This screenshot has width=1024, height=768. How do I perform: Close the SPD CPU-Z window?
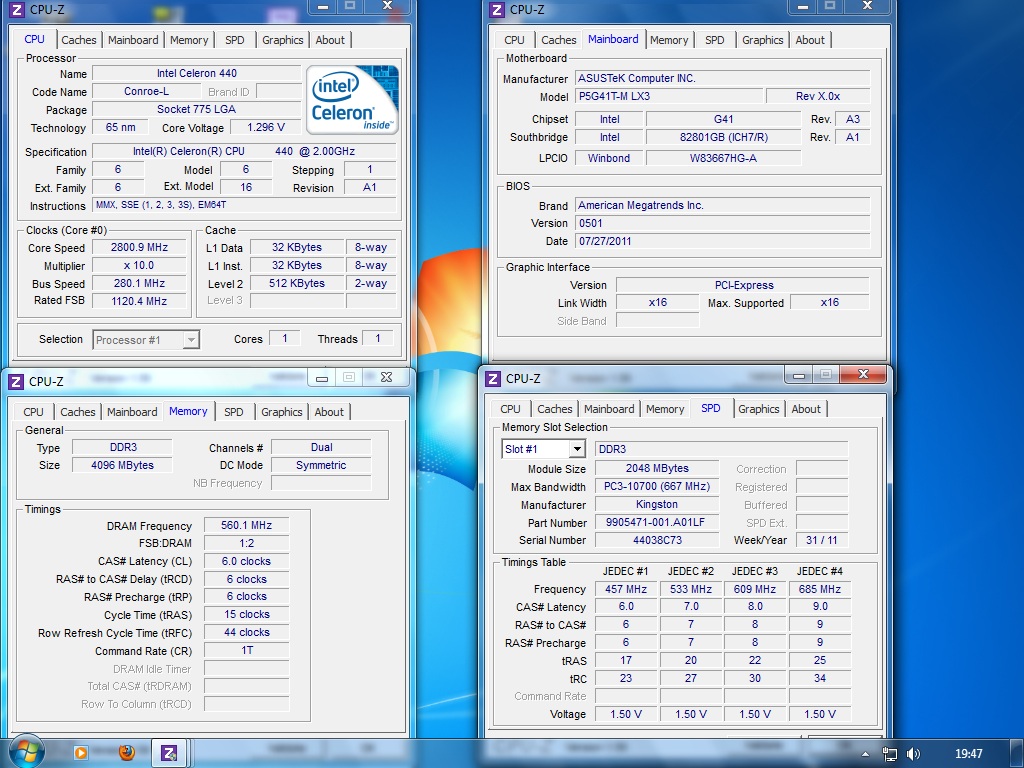pyautogui.click(x=862, y=375)
